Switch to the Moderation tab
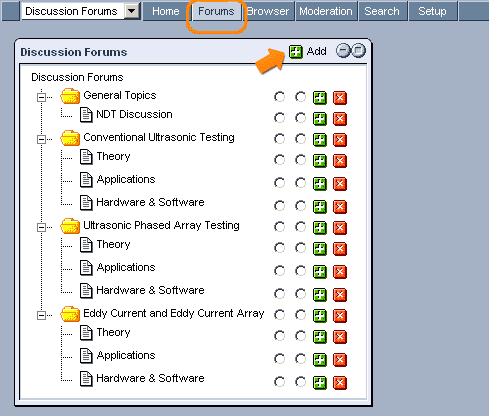 pos(326,11)
